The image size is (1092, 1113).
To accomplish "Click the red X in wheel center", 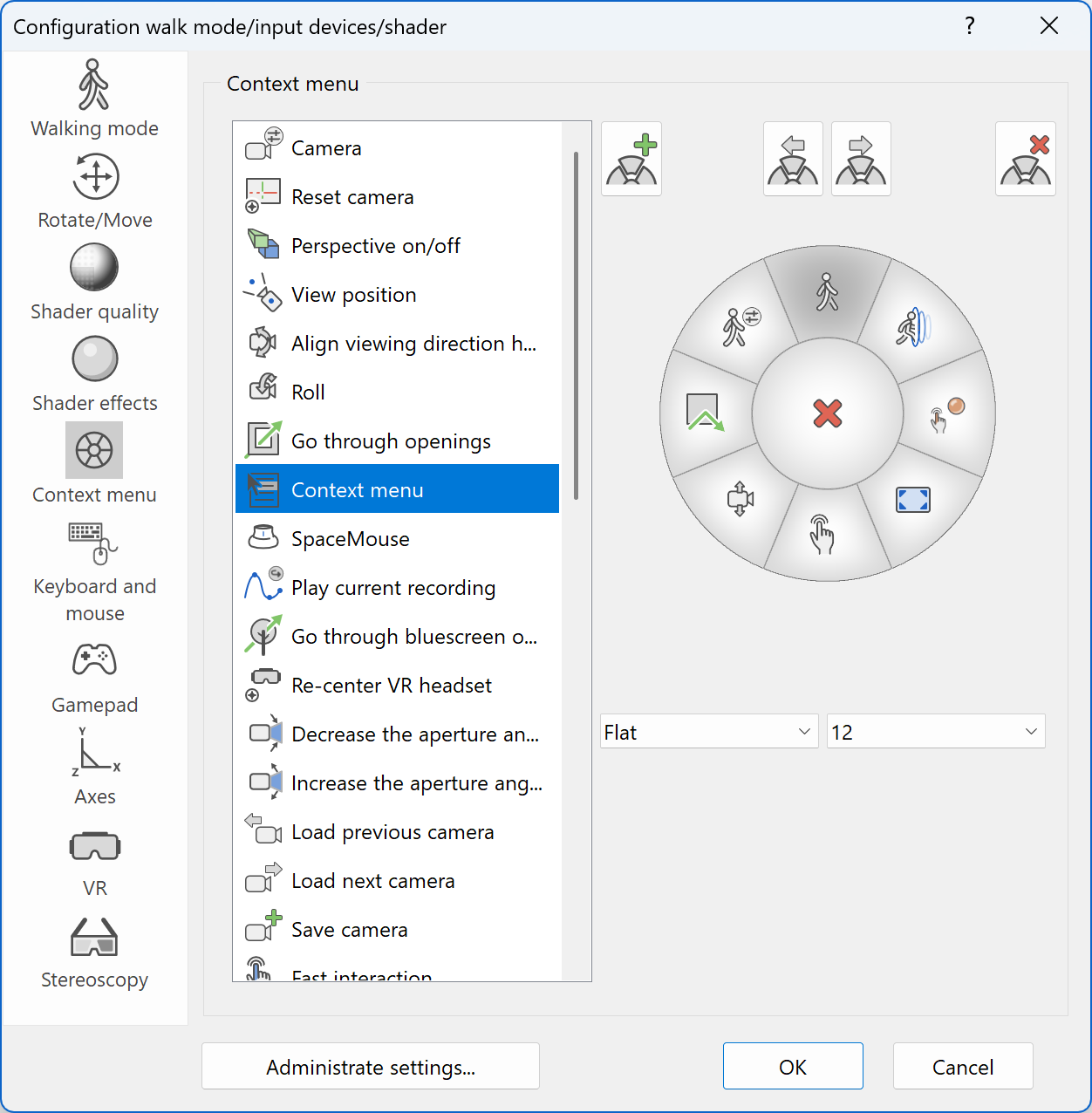I will click(x=827, y=413).
